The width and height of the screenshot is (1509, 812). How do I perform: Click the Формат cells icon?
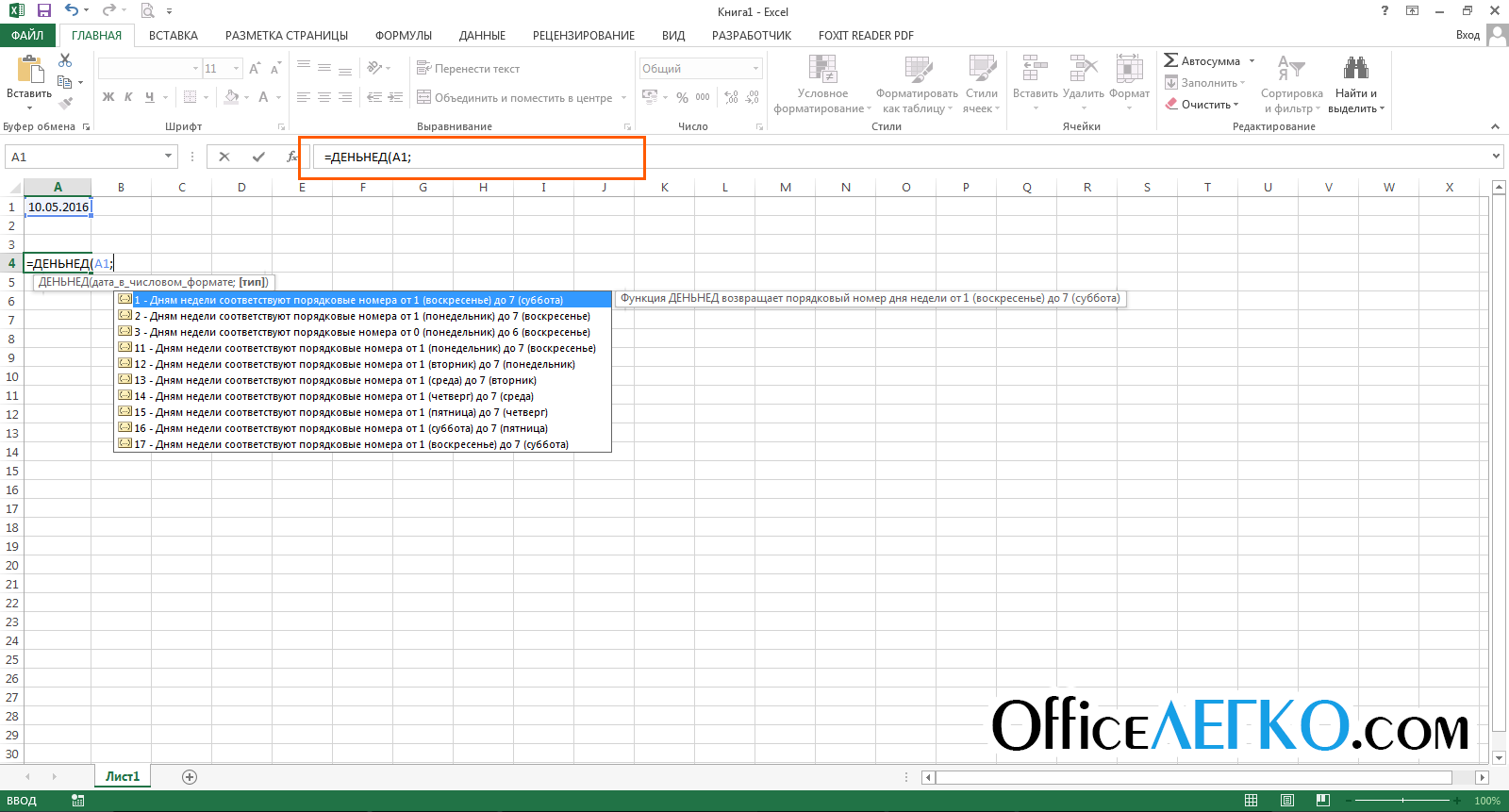point(1130,69)
